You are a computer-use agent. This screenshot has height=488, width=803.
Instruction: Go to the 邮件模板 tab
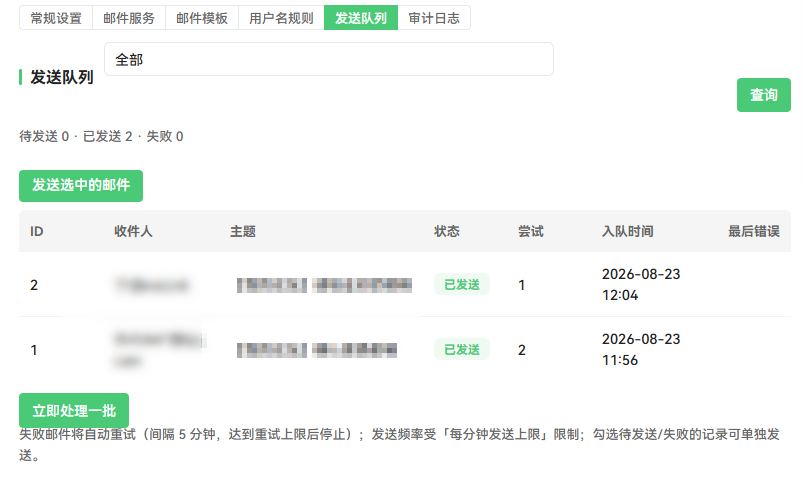202,18
